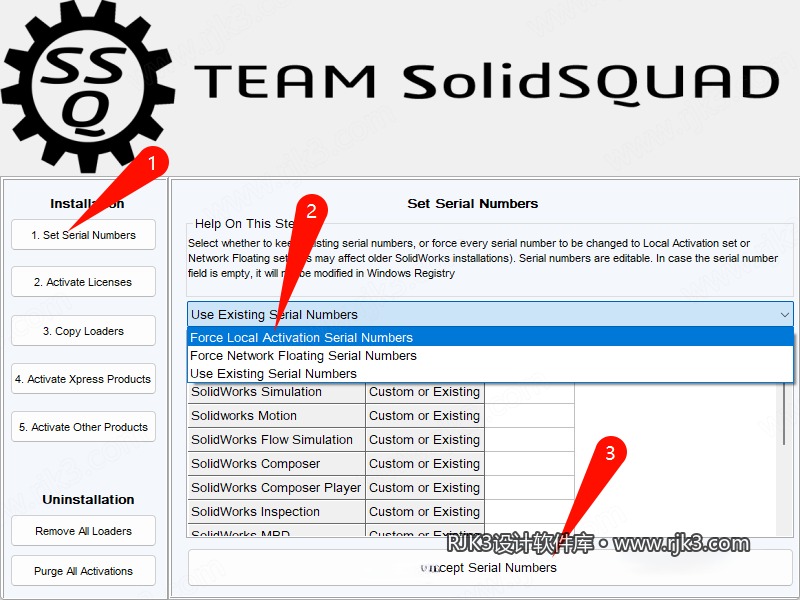Open the Activate Licenses step
800x600 pixels.
click(83, 282)
